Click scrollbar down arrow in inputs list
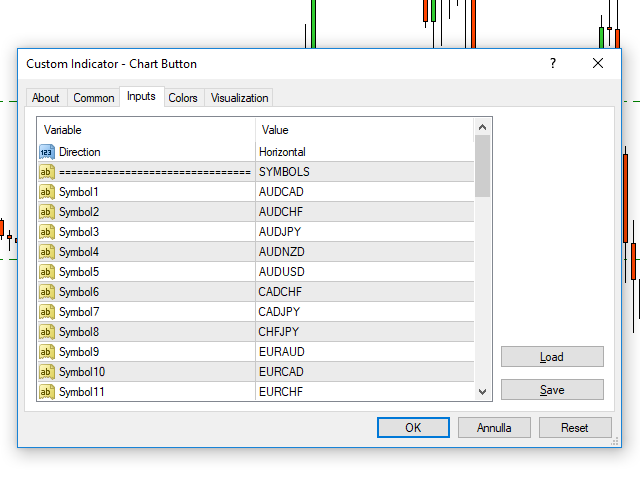The height and width of the screenshot is (480, 640). (482, 392)
